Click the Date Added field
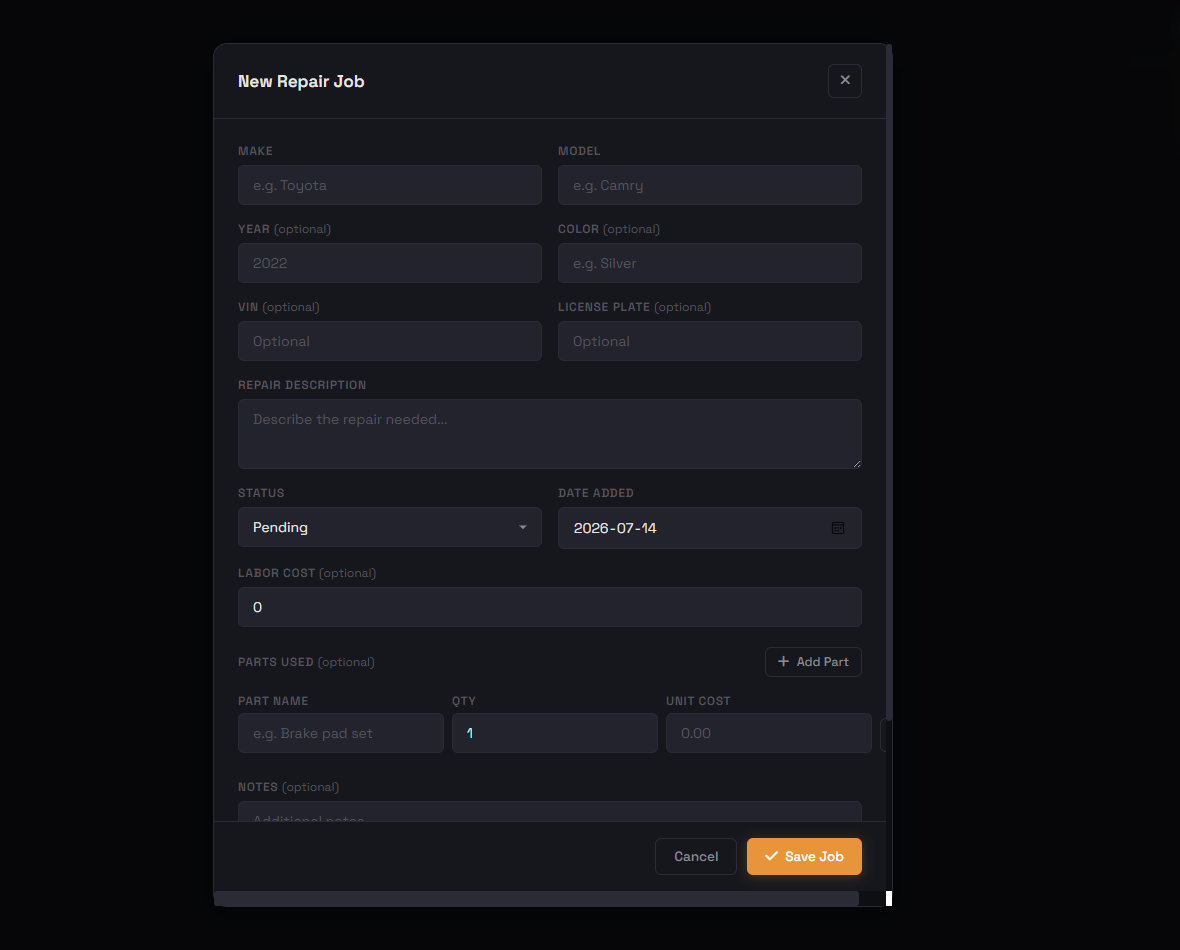This screenshot has width=1180, height=950. pos(710,528)
